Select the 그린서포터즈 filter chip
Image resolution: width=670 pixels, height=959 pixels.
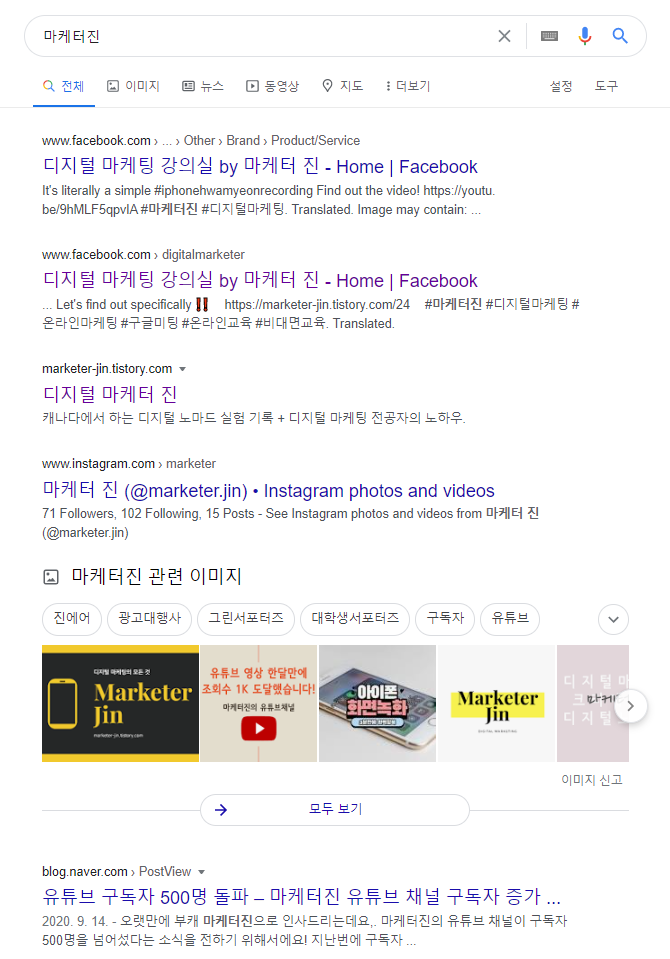(x=246, y=618)
